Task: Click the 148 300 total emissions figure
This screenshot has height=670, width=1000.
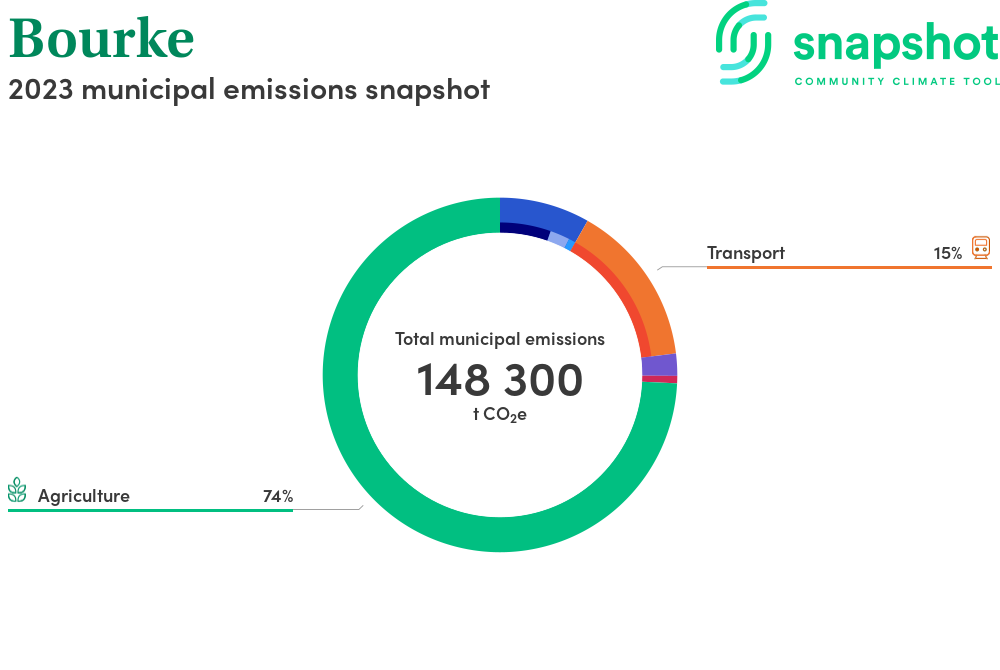Action: pos(499,380)
